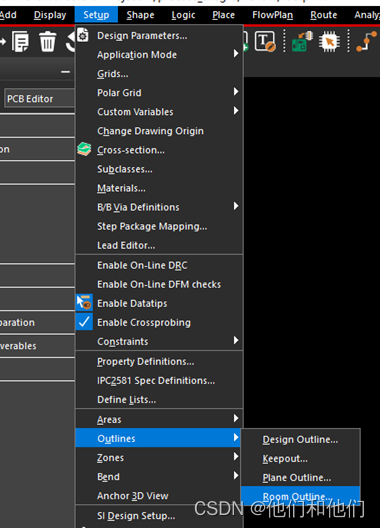380x528 pixels.
Task: Click the Cross-section layer stack icon
Action: pyautogui.click(x=84, y=149)
